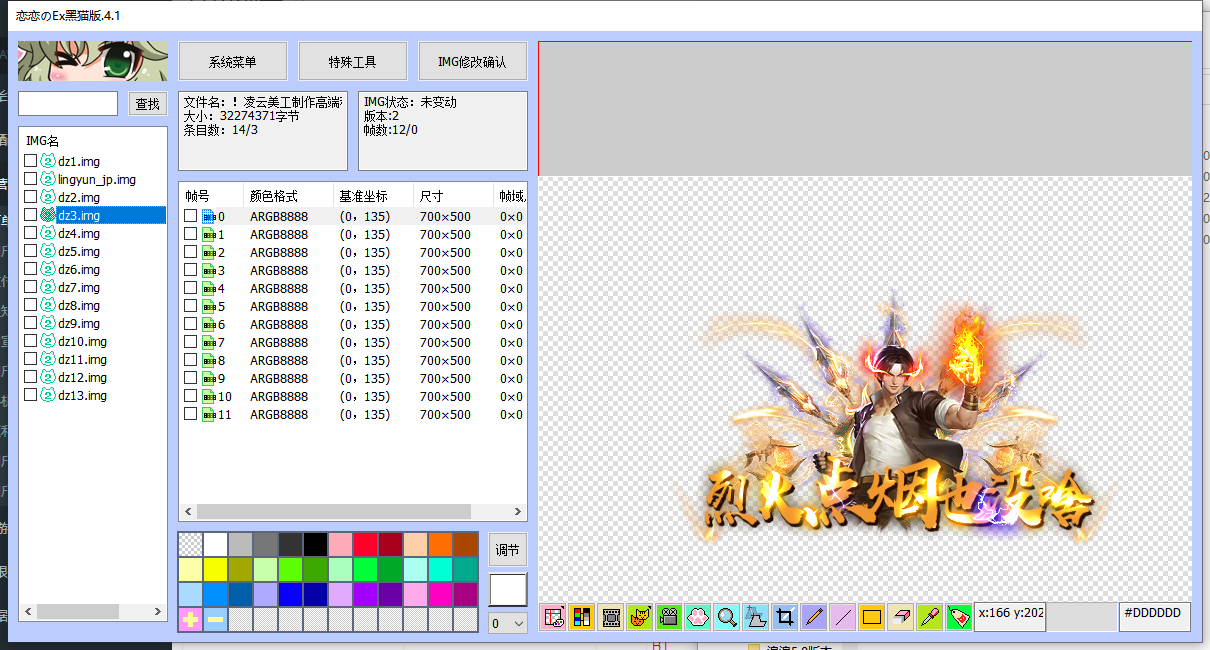This screenshot has width=1210, height=650.
Task: Check the checkbox next to frame 0
Action: [x=189, y=215]
